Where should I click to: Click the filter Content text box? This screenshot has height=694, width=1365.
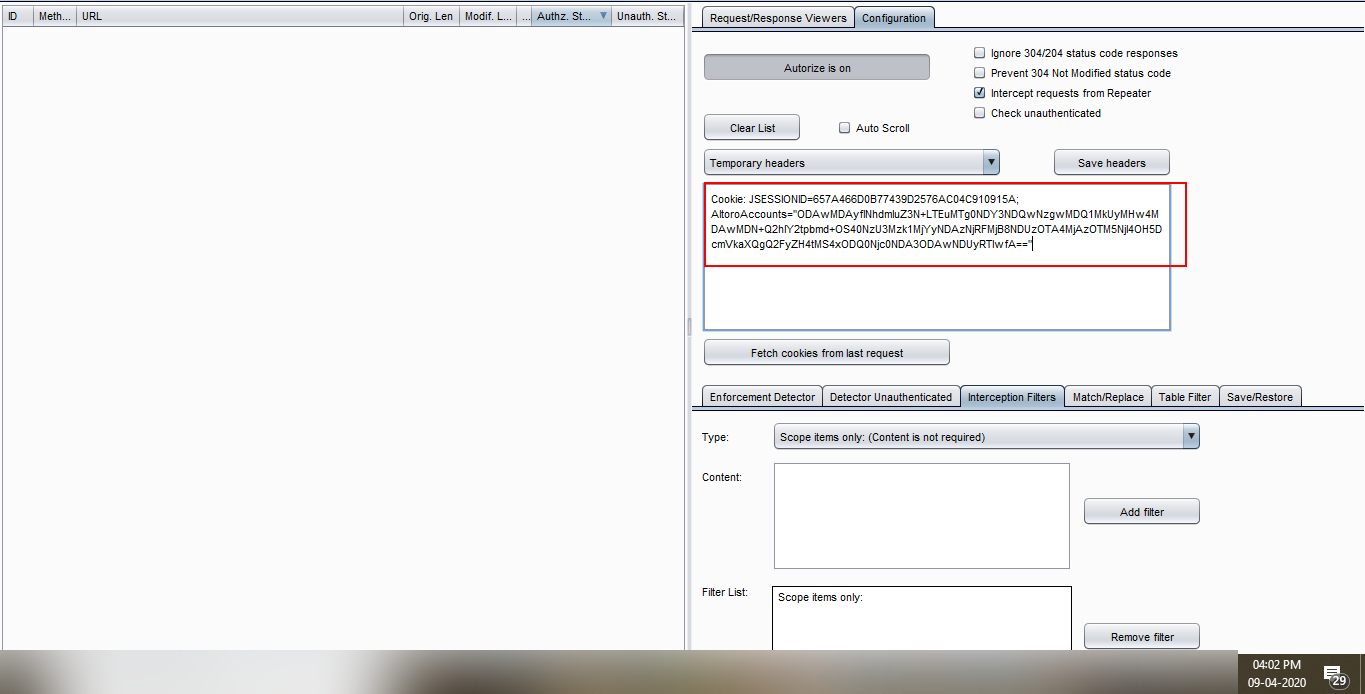922,516
